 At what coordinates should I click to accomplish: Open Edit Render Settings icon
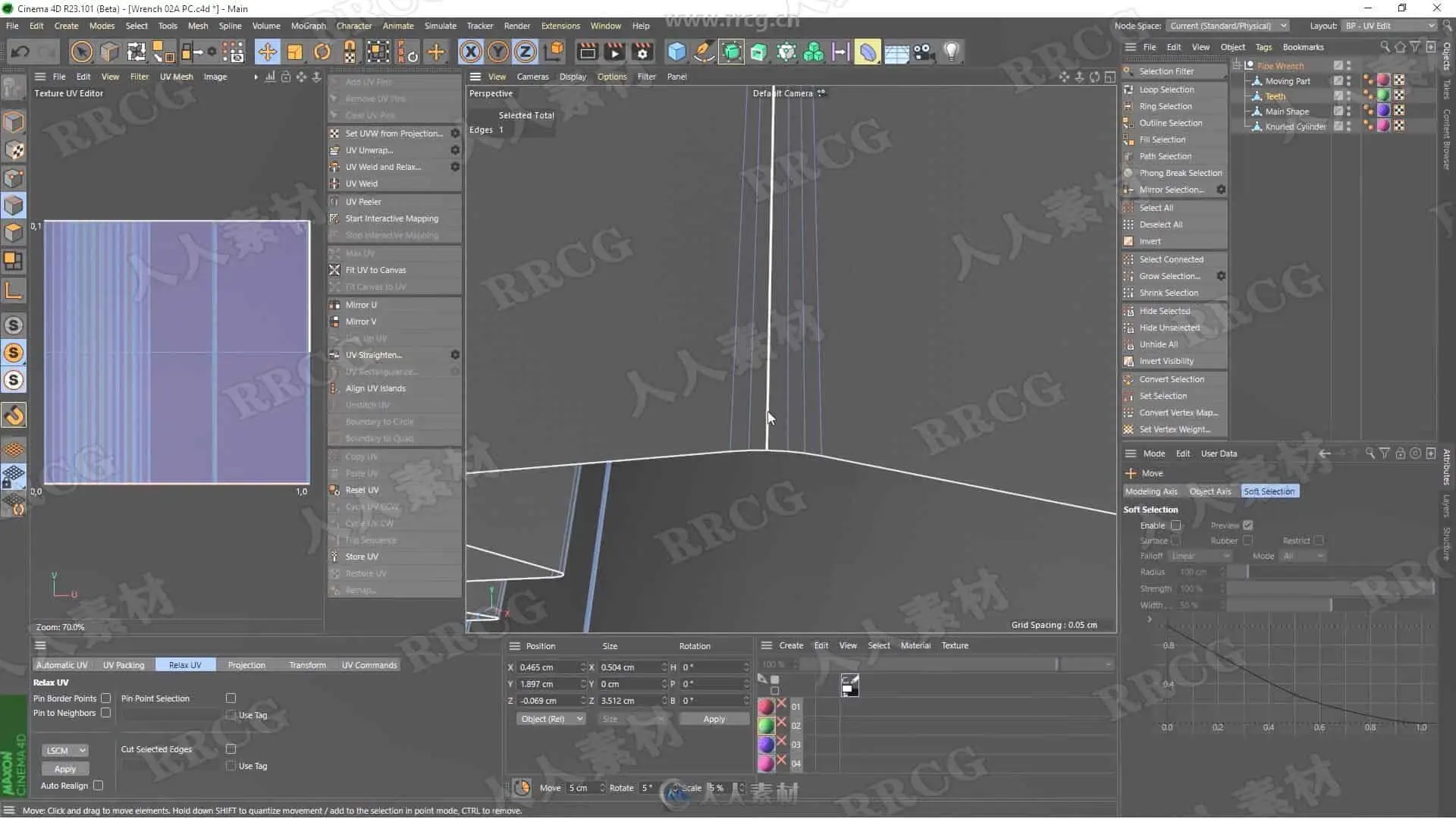642,52
